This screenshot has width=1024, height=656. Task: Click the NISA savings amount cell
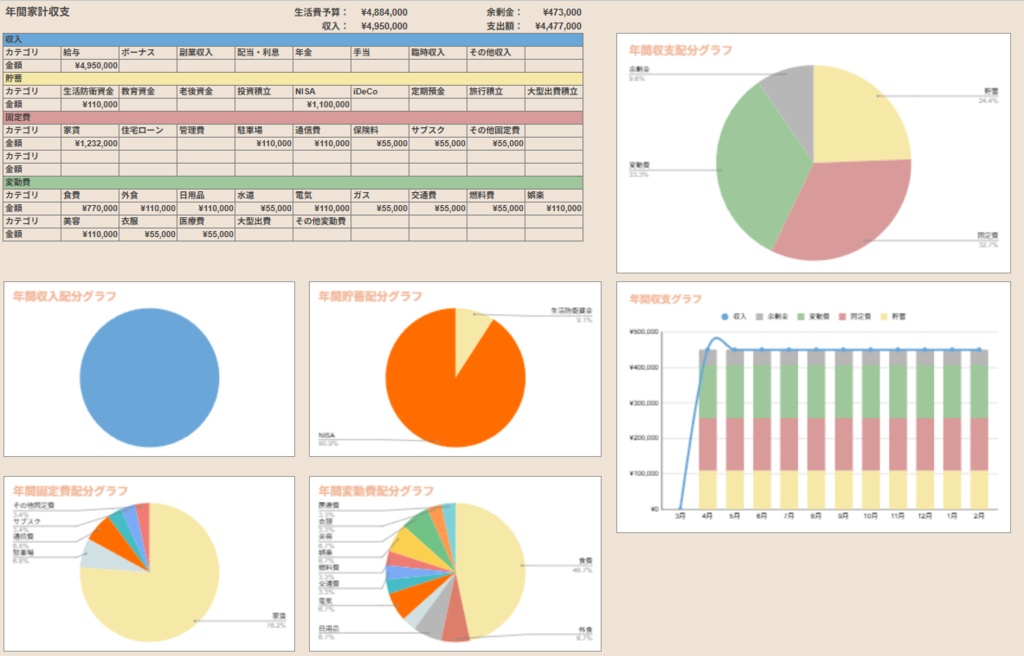[322, 105]
